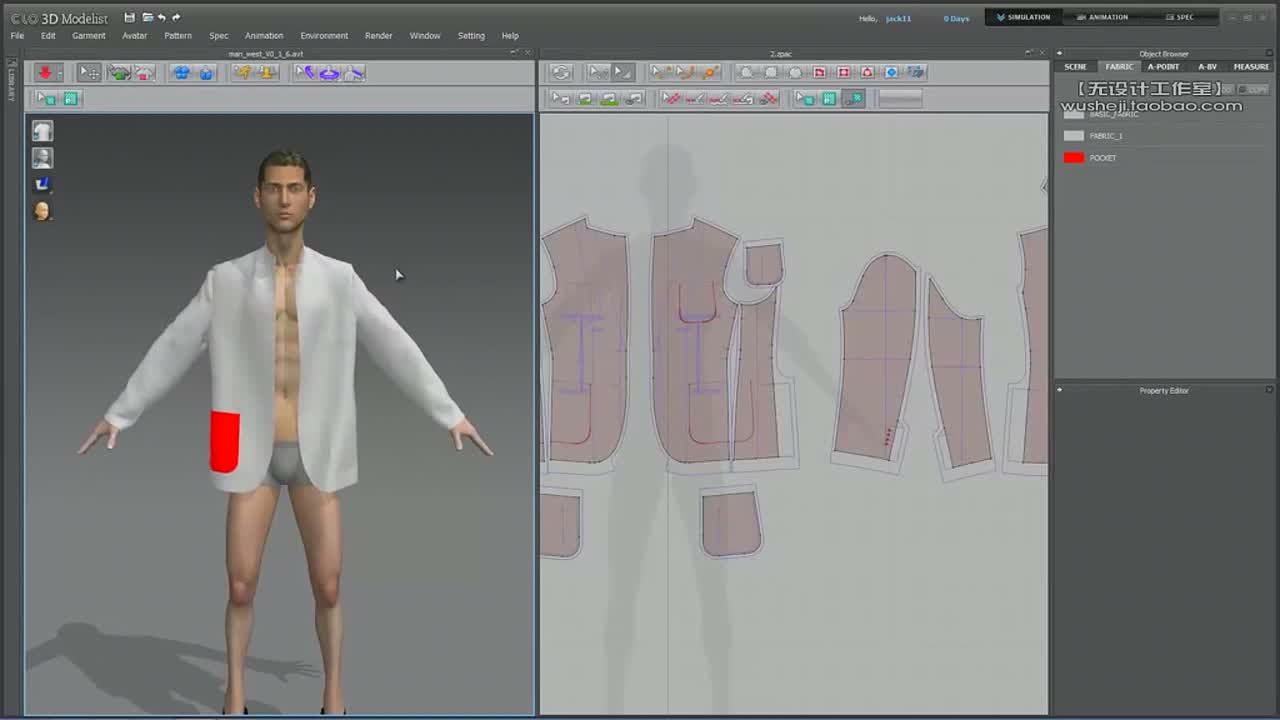Open the Render menu
The width and height of the screenshot is (1280, 720).
pos(378,36)
